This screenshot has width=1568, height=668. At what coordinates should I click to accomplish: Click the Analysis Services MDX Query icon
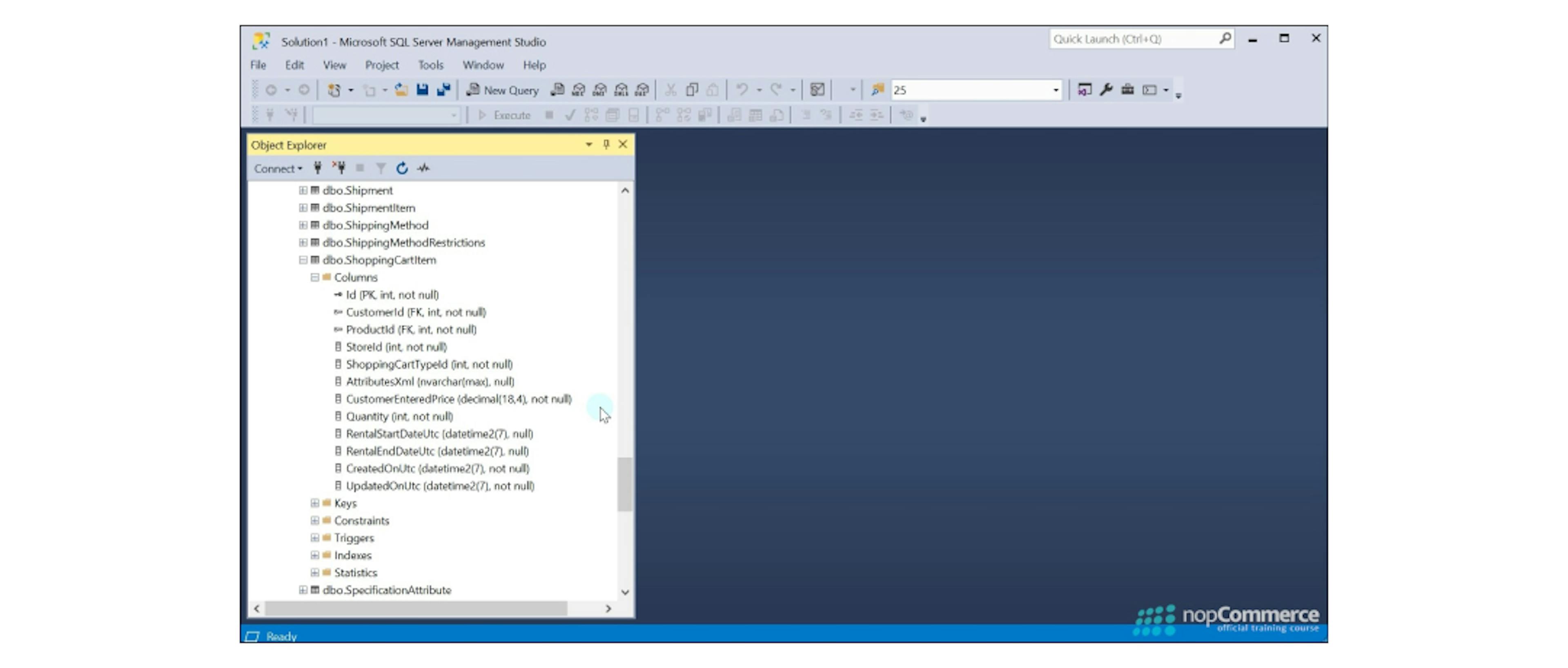[578, 90]
